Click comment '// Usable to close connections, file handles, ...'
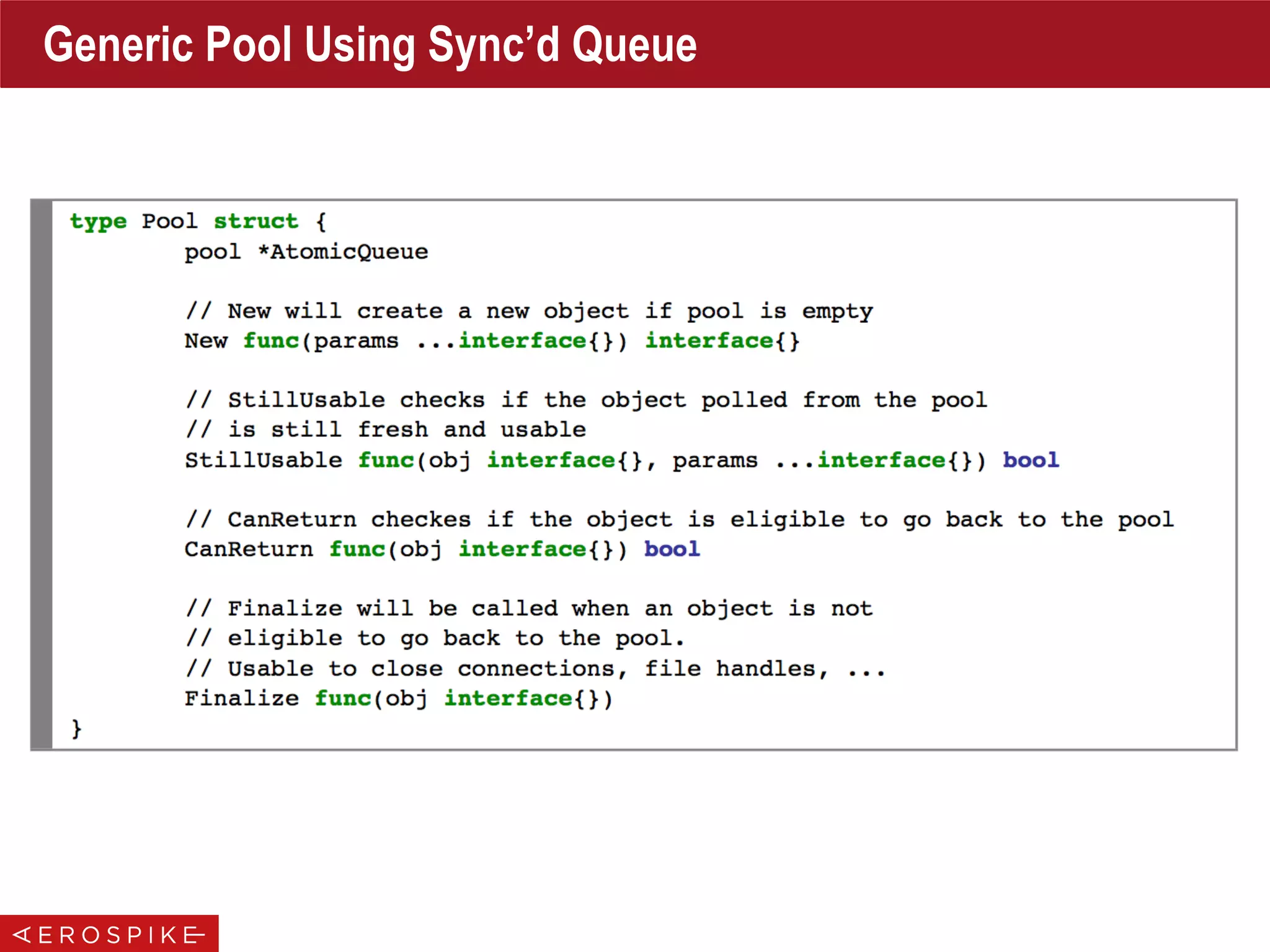Image resolution: width=1270 pixels, height=952 pixels. pos(535,669)
